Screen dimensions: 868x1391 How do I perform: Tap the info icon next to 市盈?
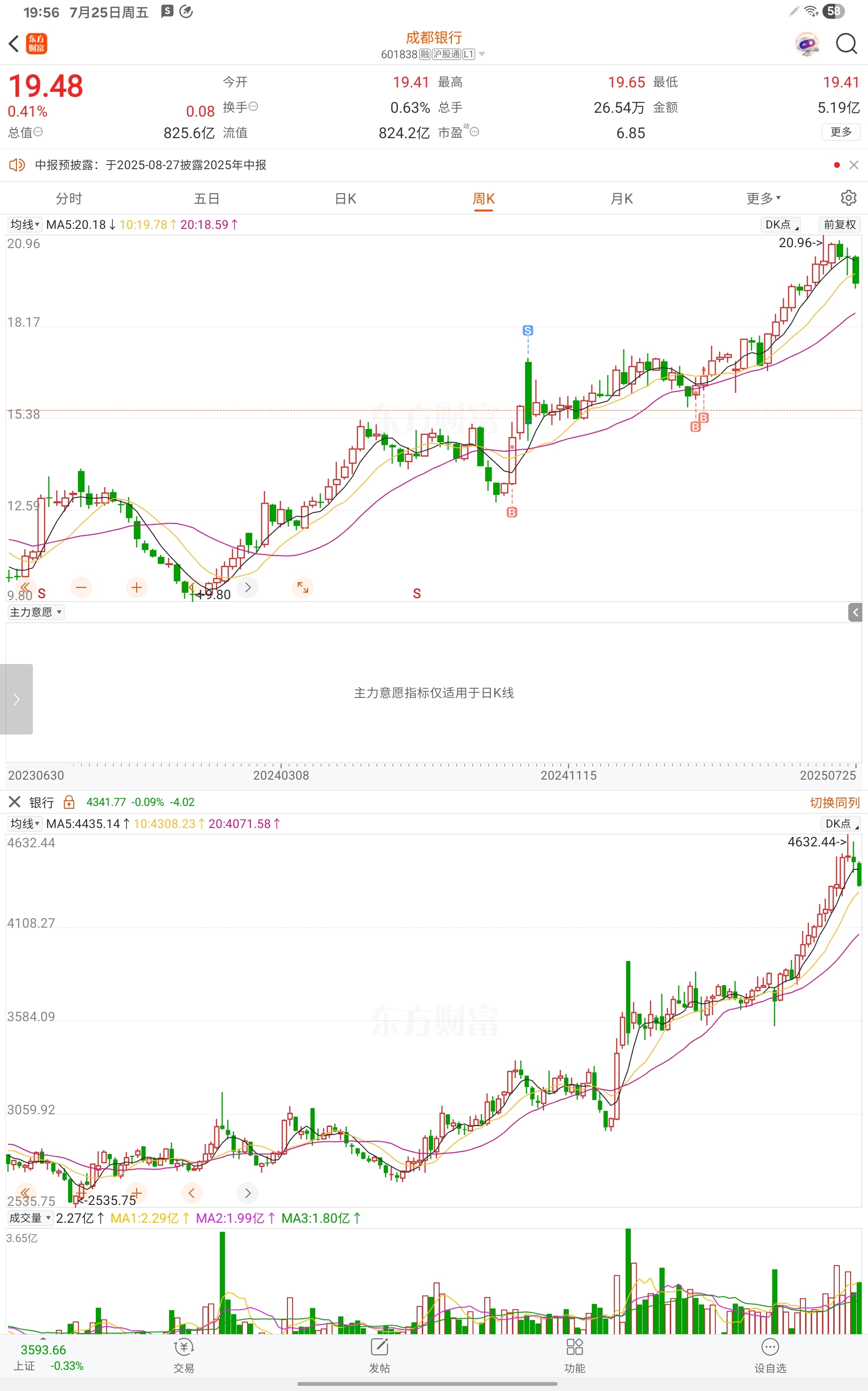(474, 132)
